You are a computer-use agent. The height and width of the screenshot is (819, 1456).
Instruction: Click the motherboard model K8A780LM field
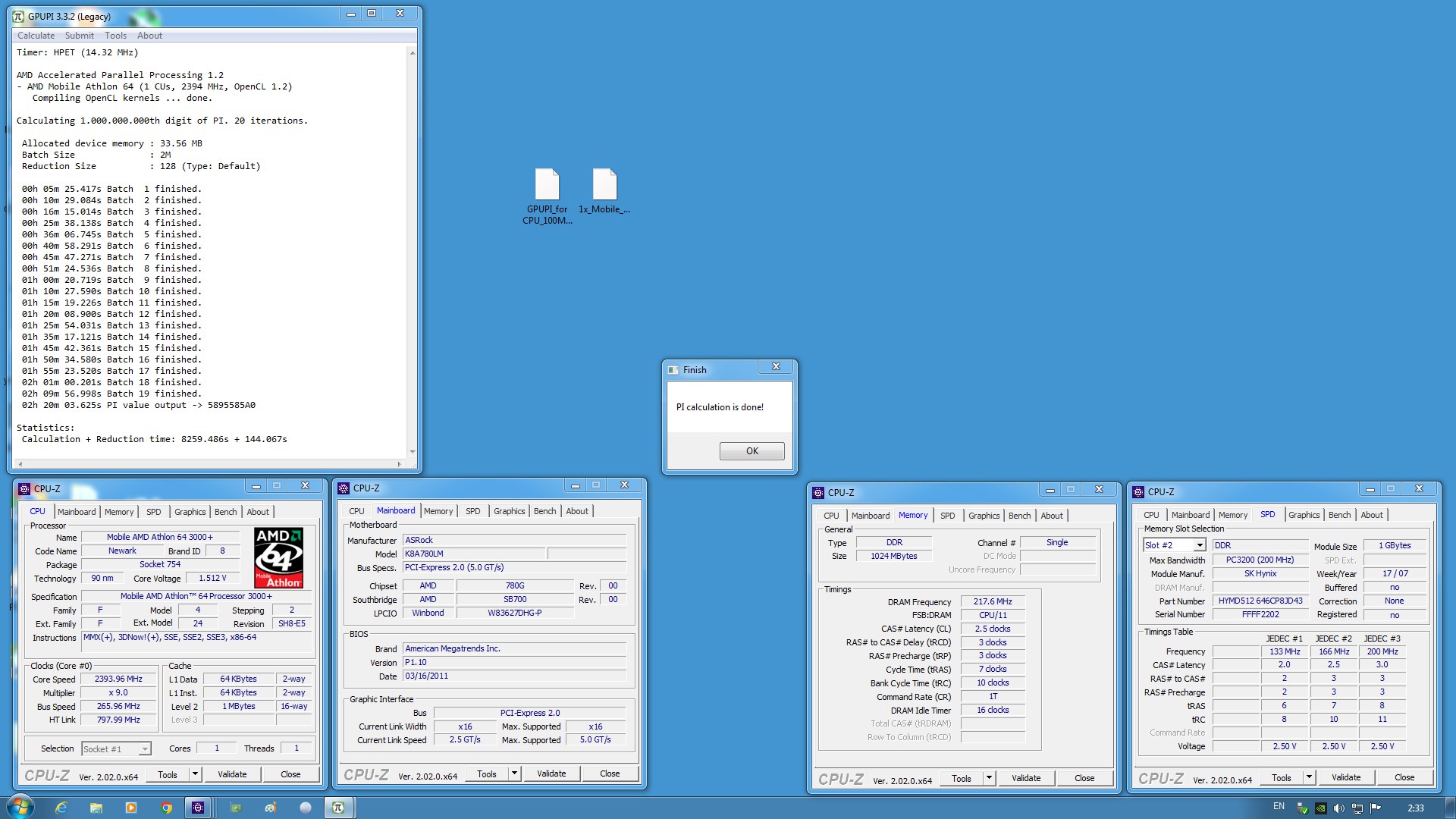[x=475, y=554]
